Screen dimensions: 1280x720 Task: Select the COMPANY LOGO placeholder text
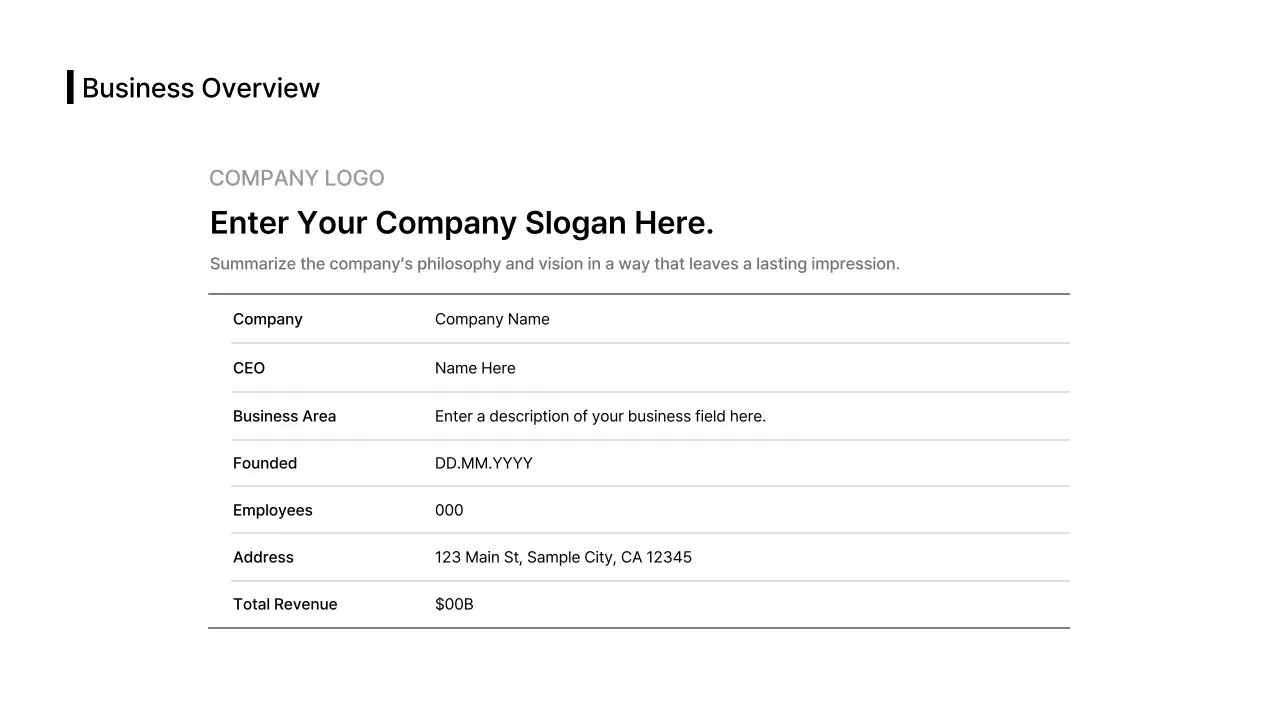(296, 178)
